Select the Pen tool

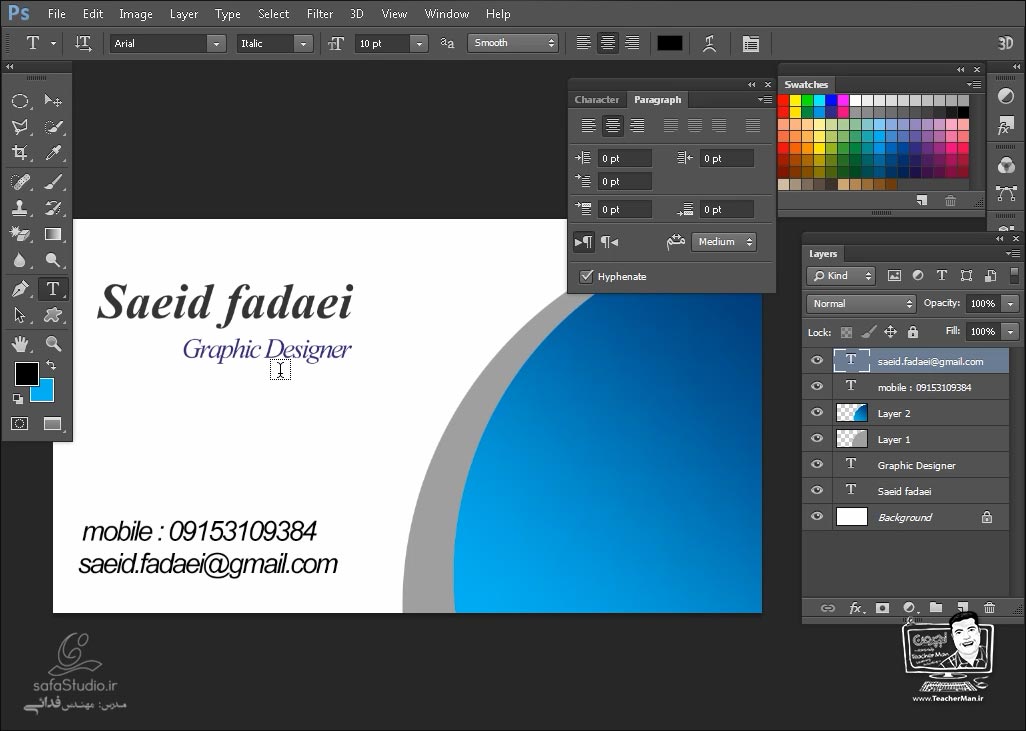pos(20,289)
